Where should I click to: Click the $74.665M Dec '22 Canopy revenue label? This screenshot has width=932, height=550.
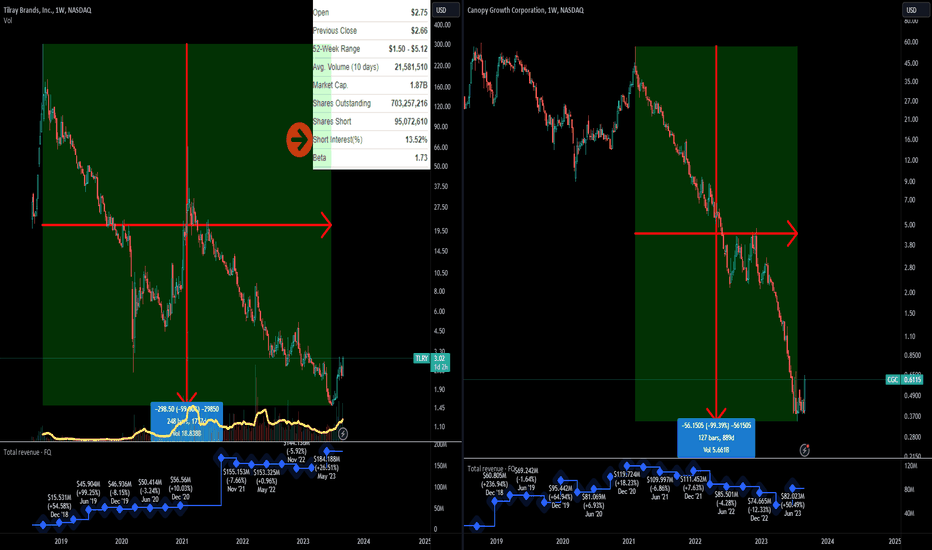coord(759,510)
